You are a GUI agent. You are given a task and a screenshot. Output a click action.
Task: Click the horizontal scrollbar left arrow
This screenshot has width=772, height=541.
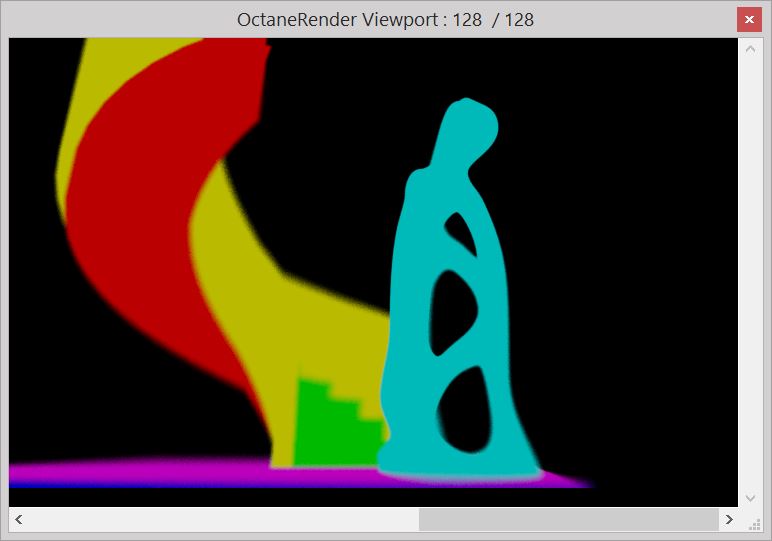(x=19, y=519)
